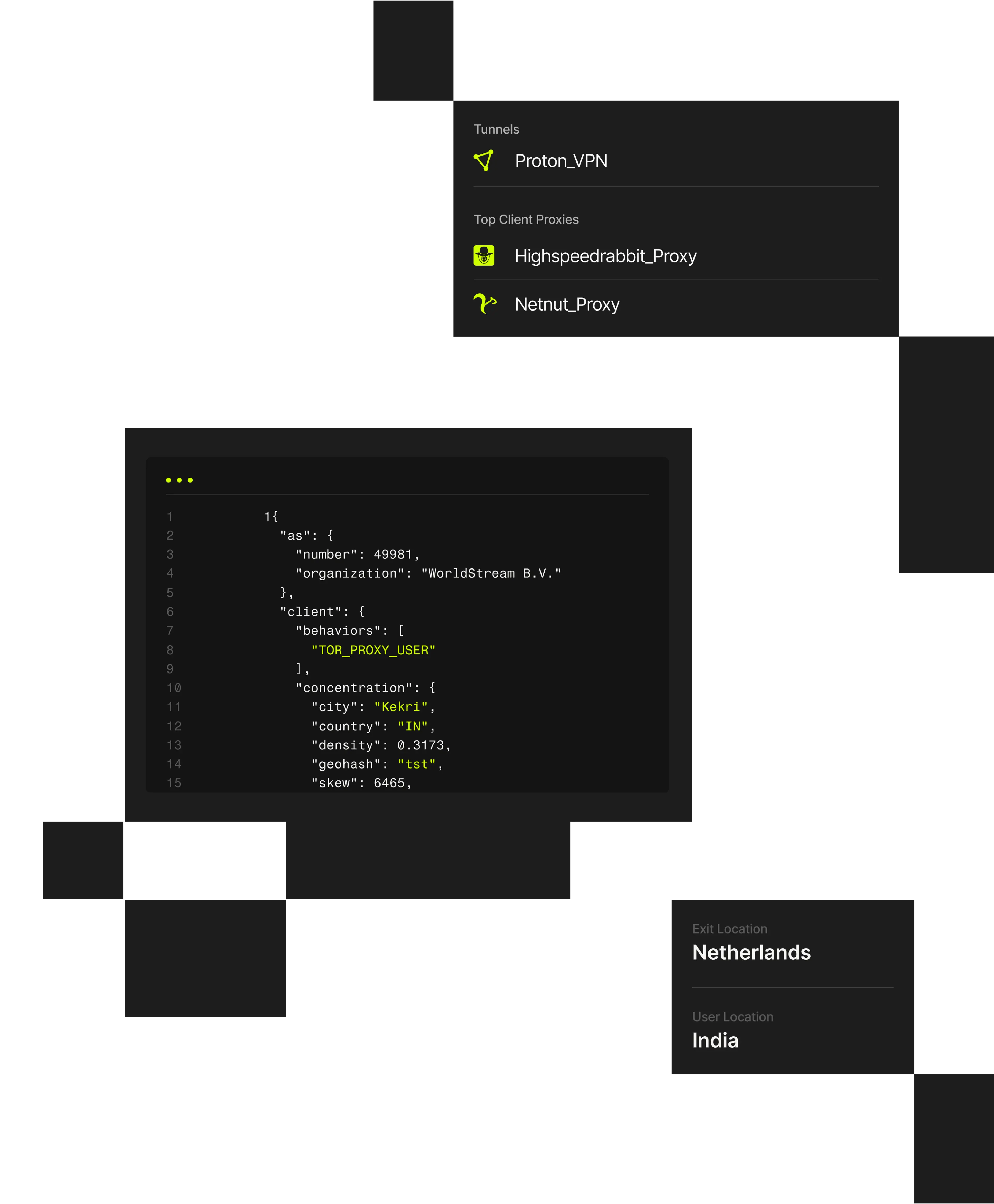994x1204 pixels.
Task: Click the Tunnels section heading
Action: point(496,129)
